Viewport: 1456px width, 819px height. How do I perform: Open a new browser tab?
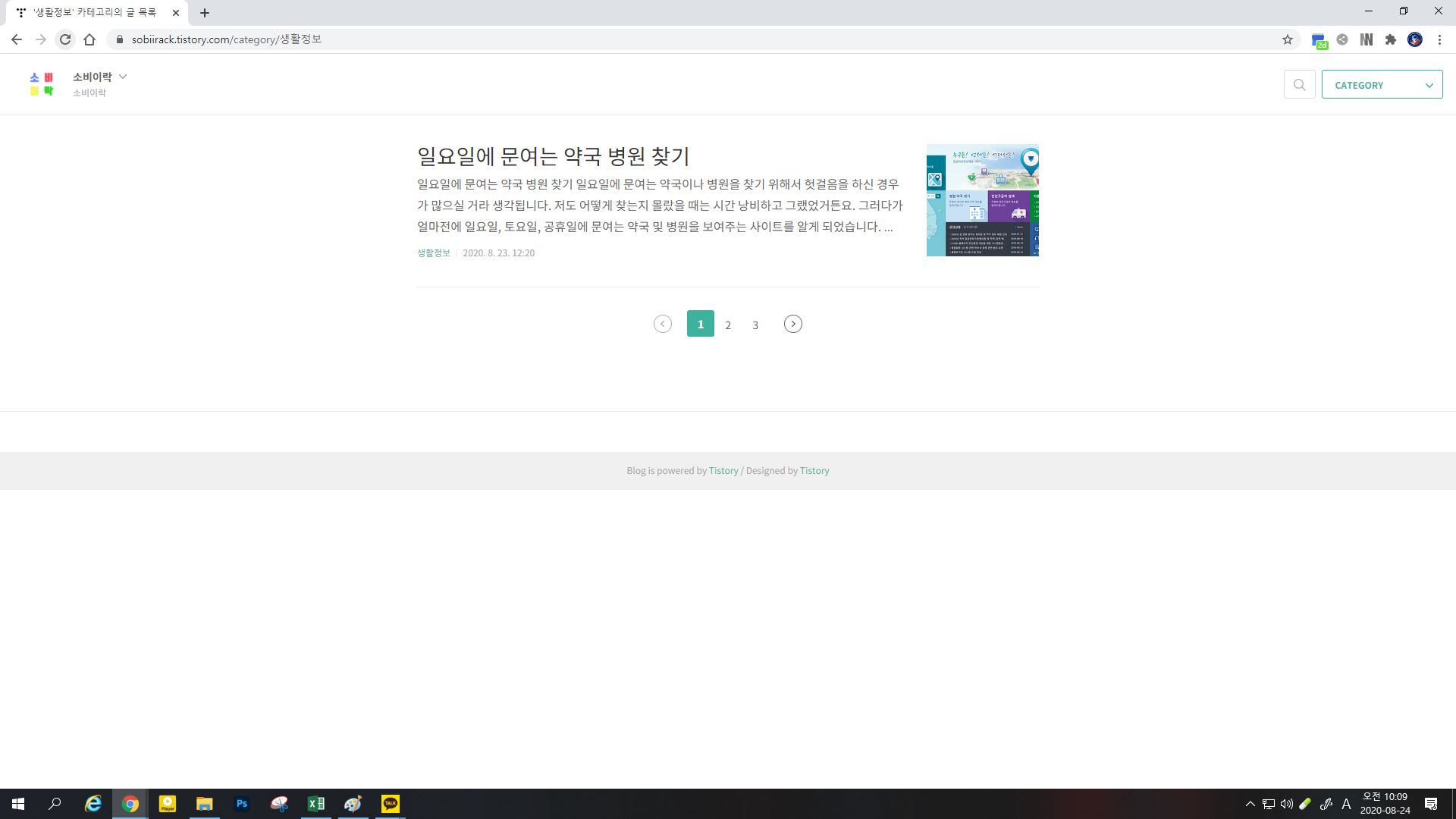pos(205,13)
